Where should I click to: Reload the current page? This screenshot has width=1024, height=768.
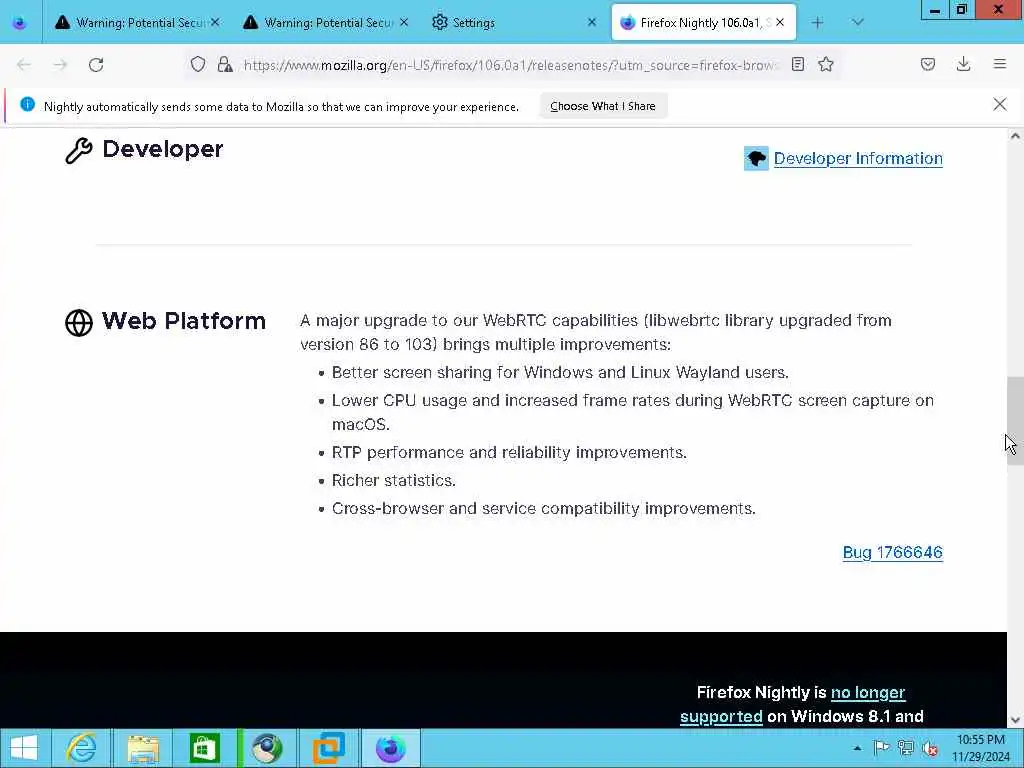pyautogui.click(x=96, y=65)
